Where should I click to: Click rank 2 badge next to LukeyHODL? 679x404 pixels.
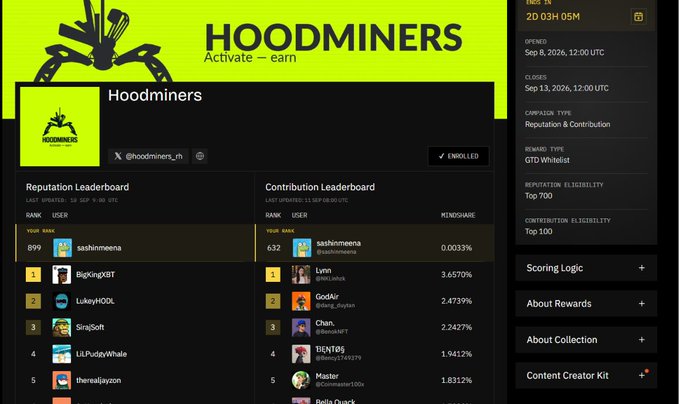click(x=33, y=301)
